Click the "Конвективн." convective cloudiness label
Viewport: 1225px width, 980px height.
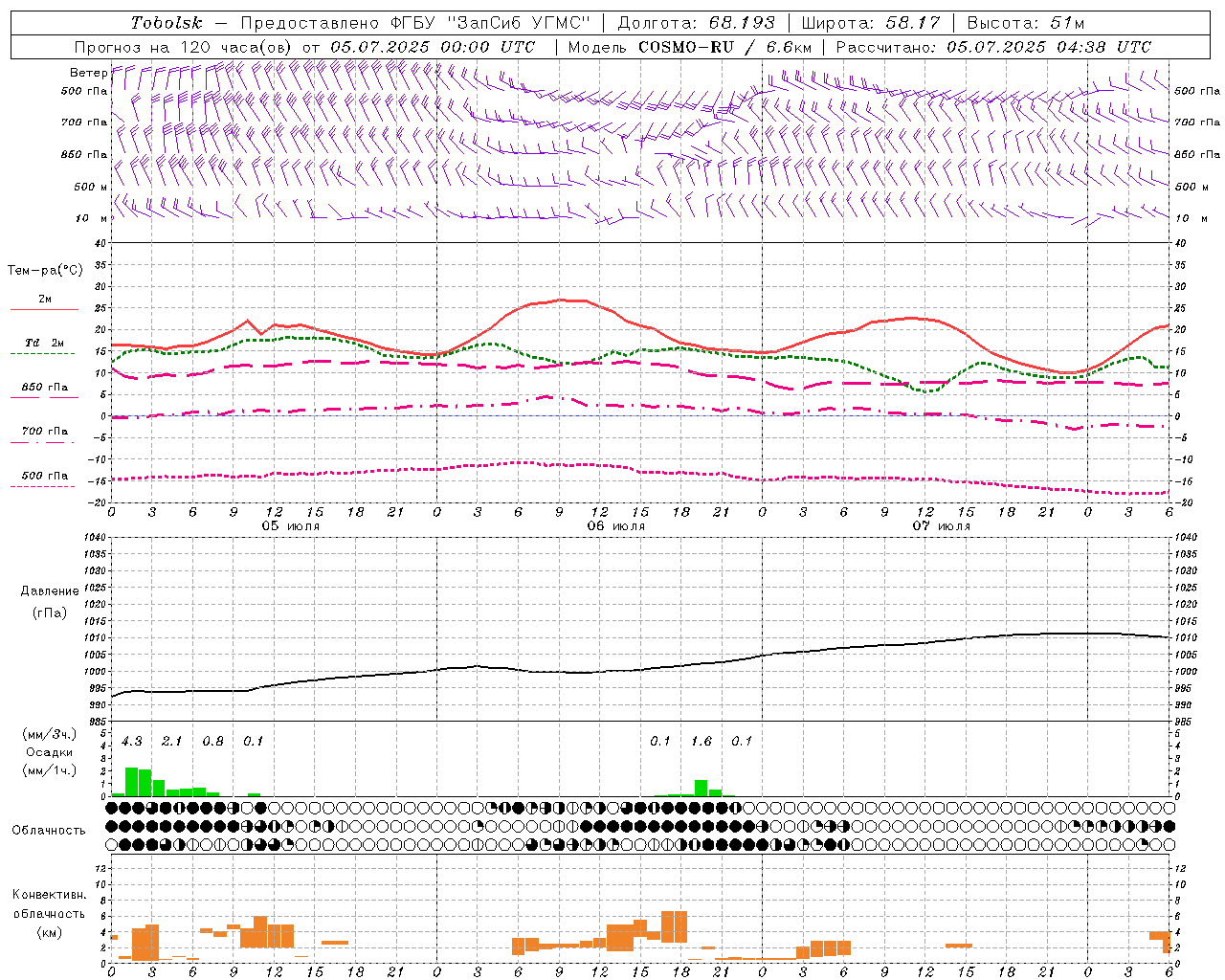coord(49,895)
